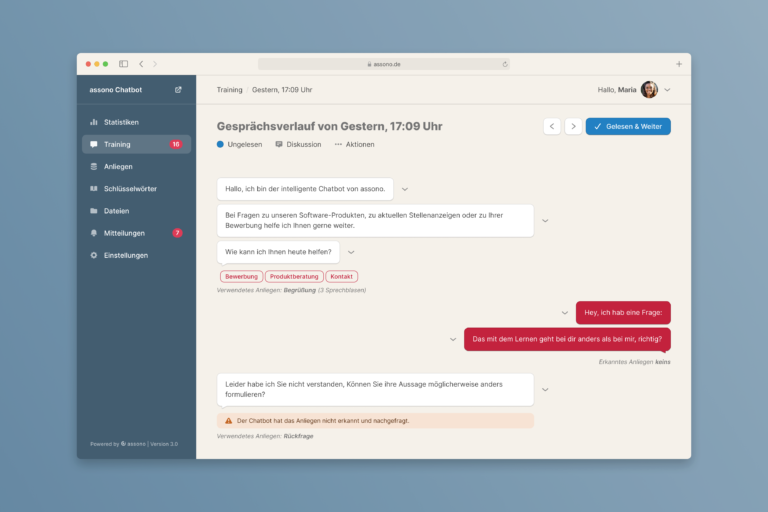Viewport: 768px width, 512px height.
Task: Expand chevron beside 'Bei Fragen zu unseren Software-Produkten' bubble
Action: pos(545,220)
